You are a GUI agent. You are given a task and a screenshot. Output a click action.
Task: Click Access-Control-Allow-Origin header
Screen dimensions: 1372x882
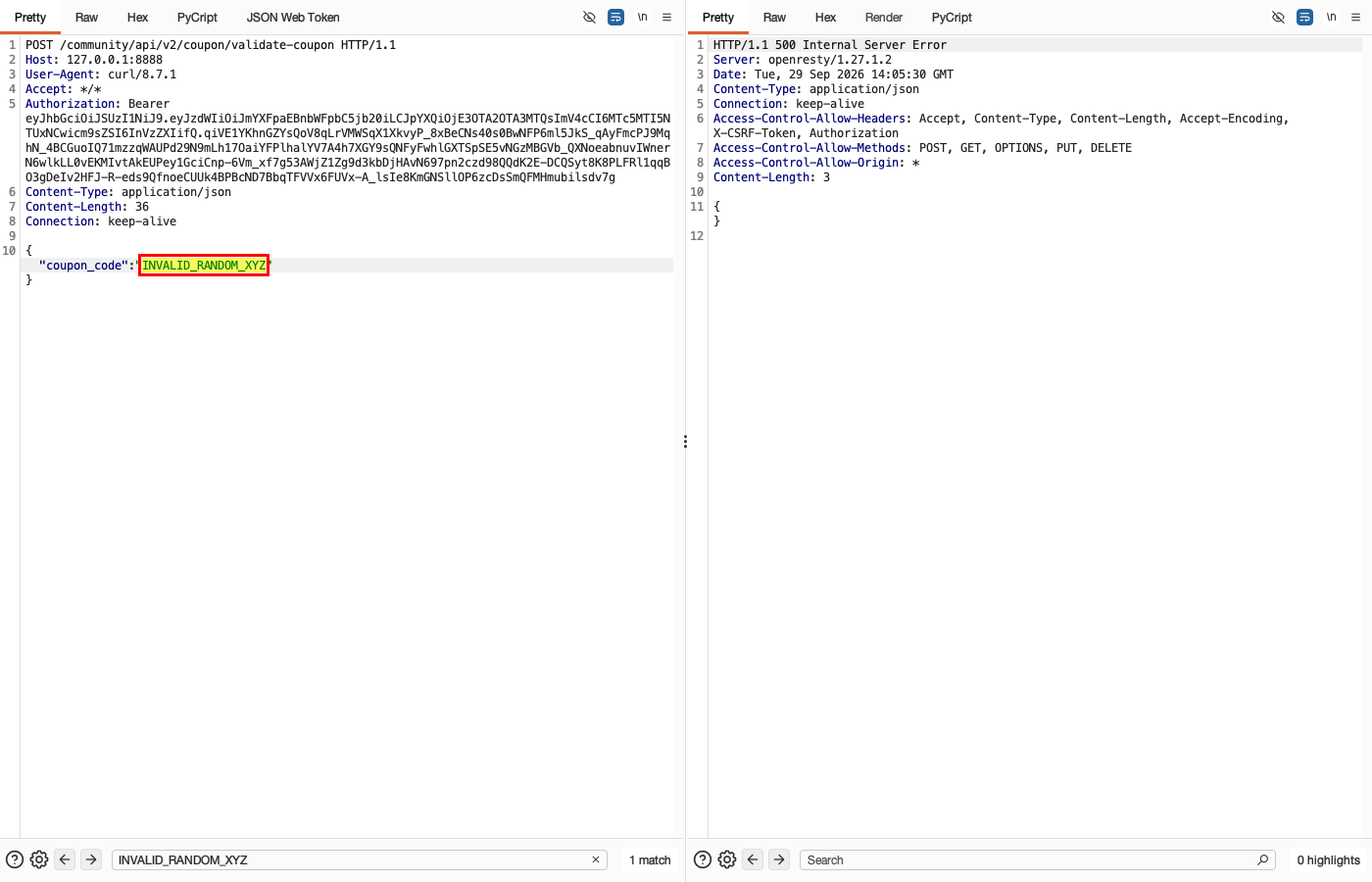point(816,163)
